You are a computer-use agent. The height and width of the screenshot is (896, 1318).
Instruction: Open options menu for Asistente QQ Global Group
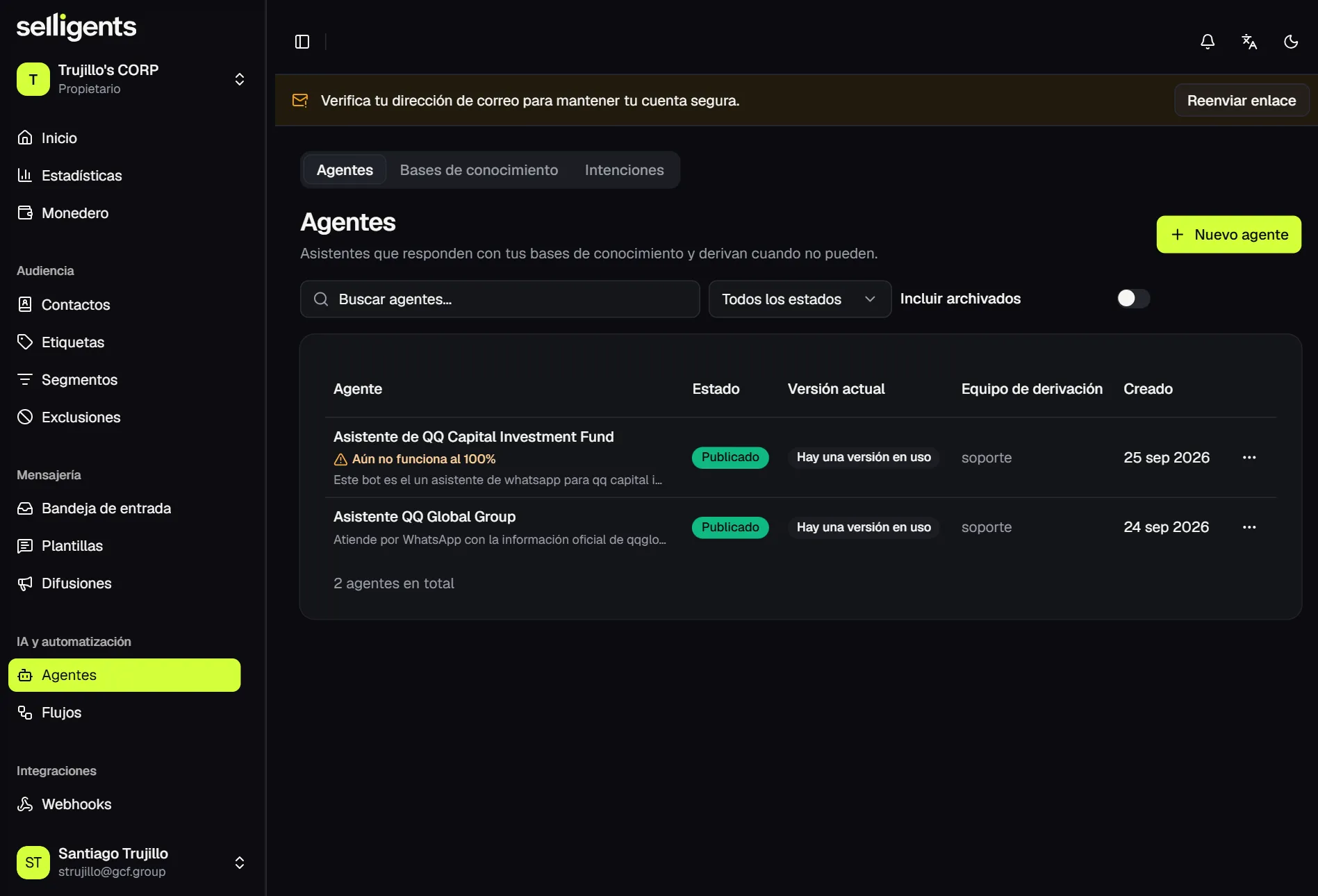(1249, 527)
